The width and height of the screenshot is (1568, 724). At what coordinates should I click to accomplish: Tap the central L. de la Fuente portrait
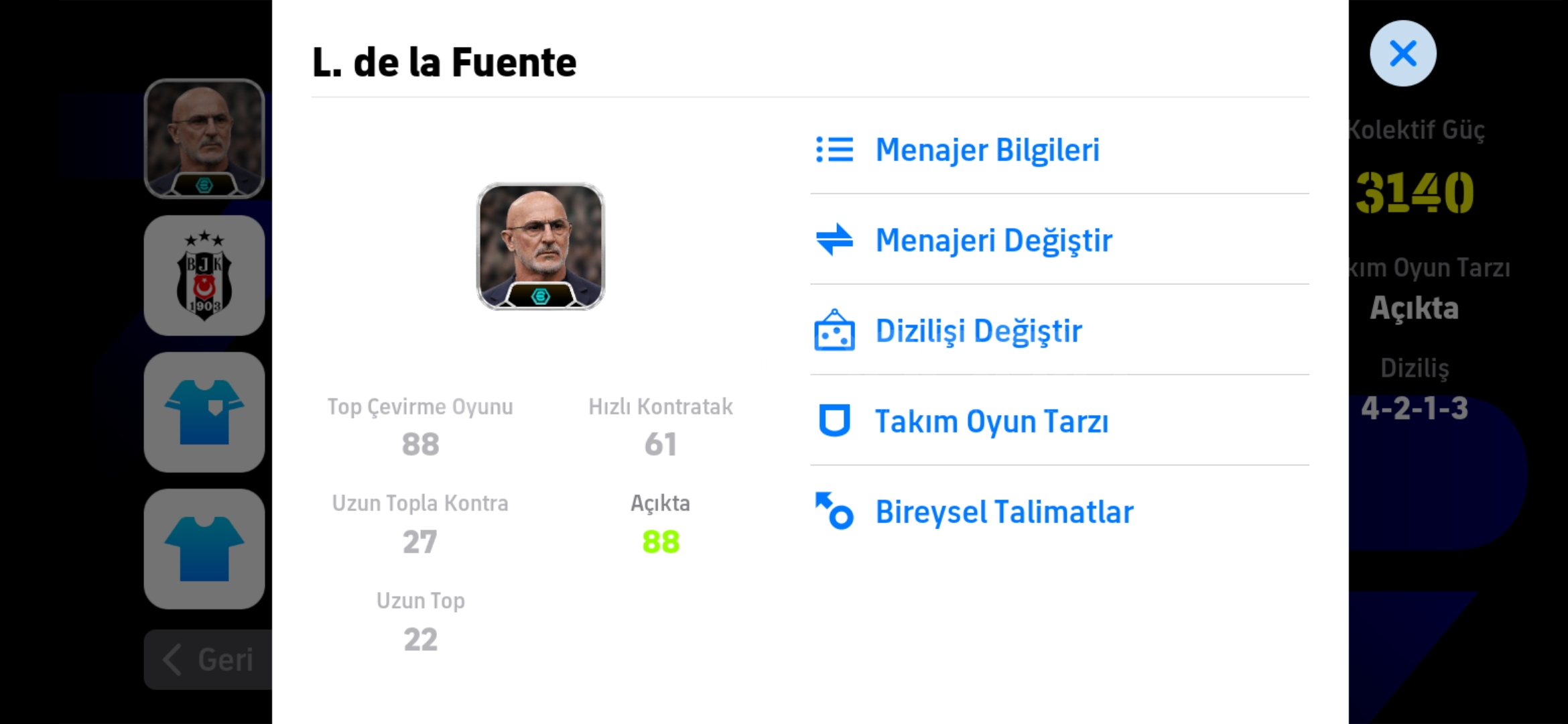540,247
